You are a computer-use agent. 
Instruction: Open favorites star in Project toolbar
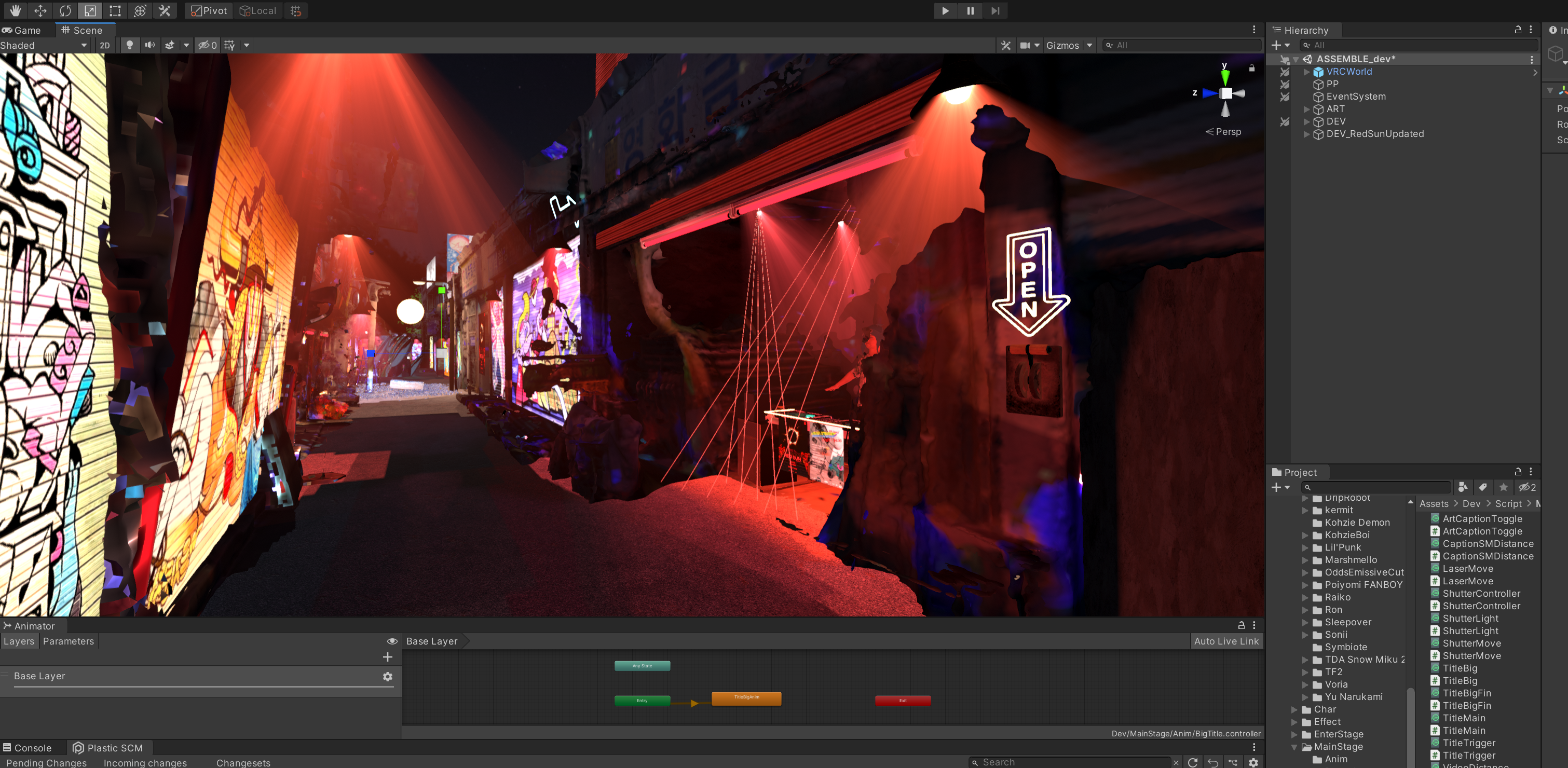(x=1504, y=487)
